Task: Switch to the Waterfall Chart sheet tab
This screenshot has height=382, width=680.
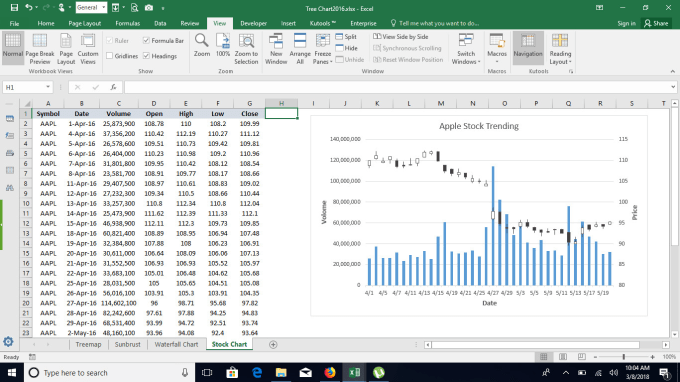Action: [177, 344]
